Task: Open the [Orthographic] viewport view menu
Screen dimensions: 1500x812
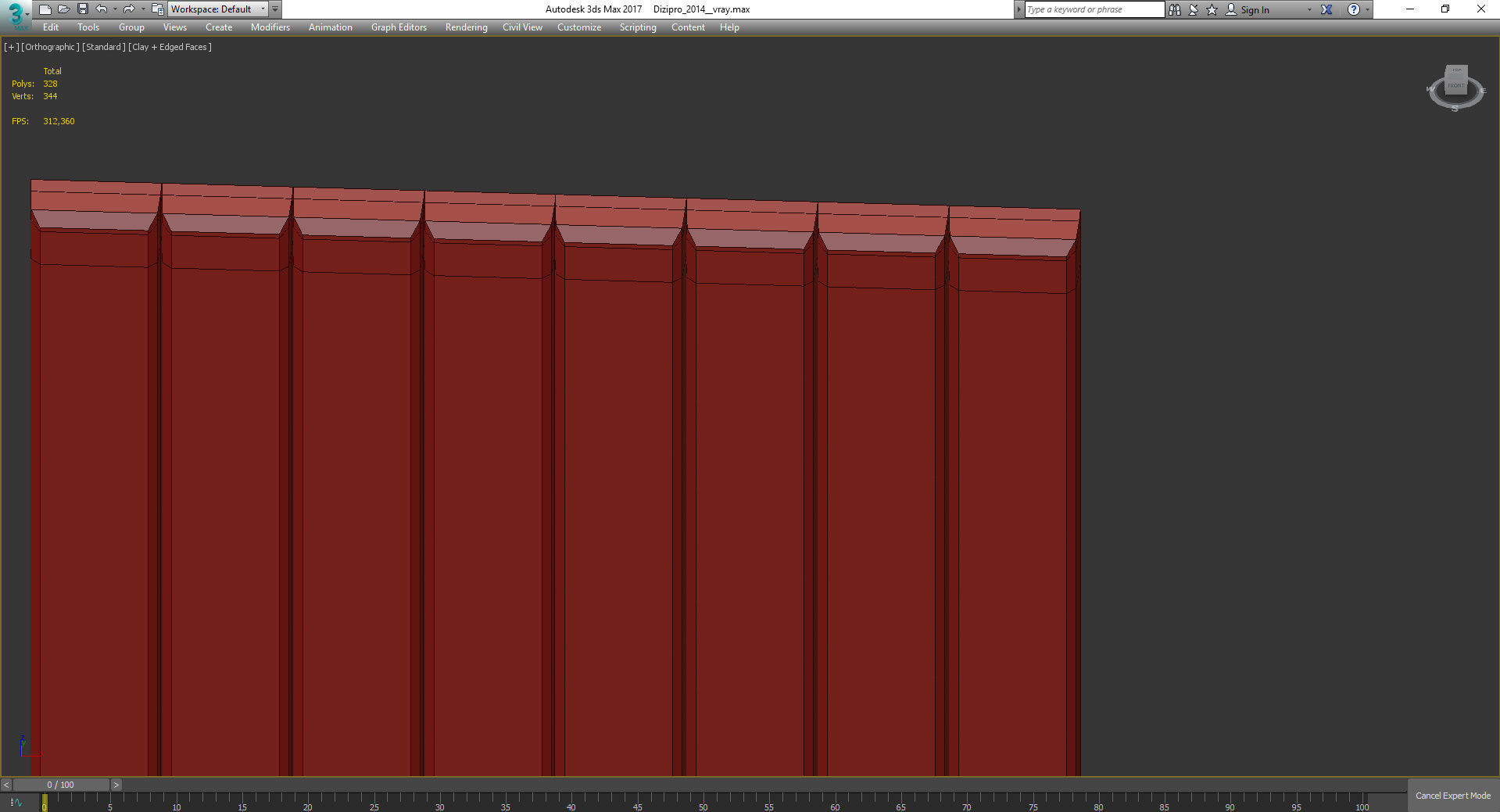Action: point(50,47)
